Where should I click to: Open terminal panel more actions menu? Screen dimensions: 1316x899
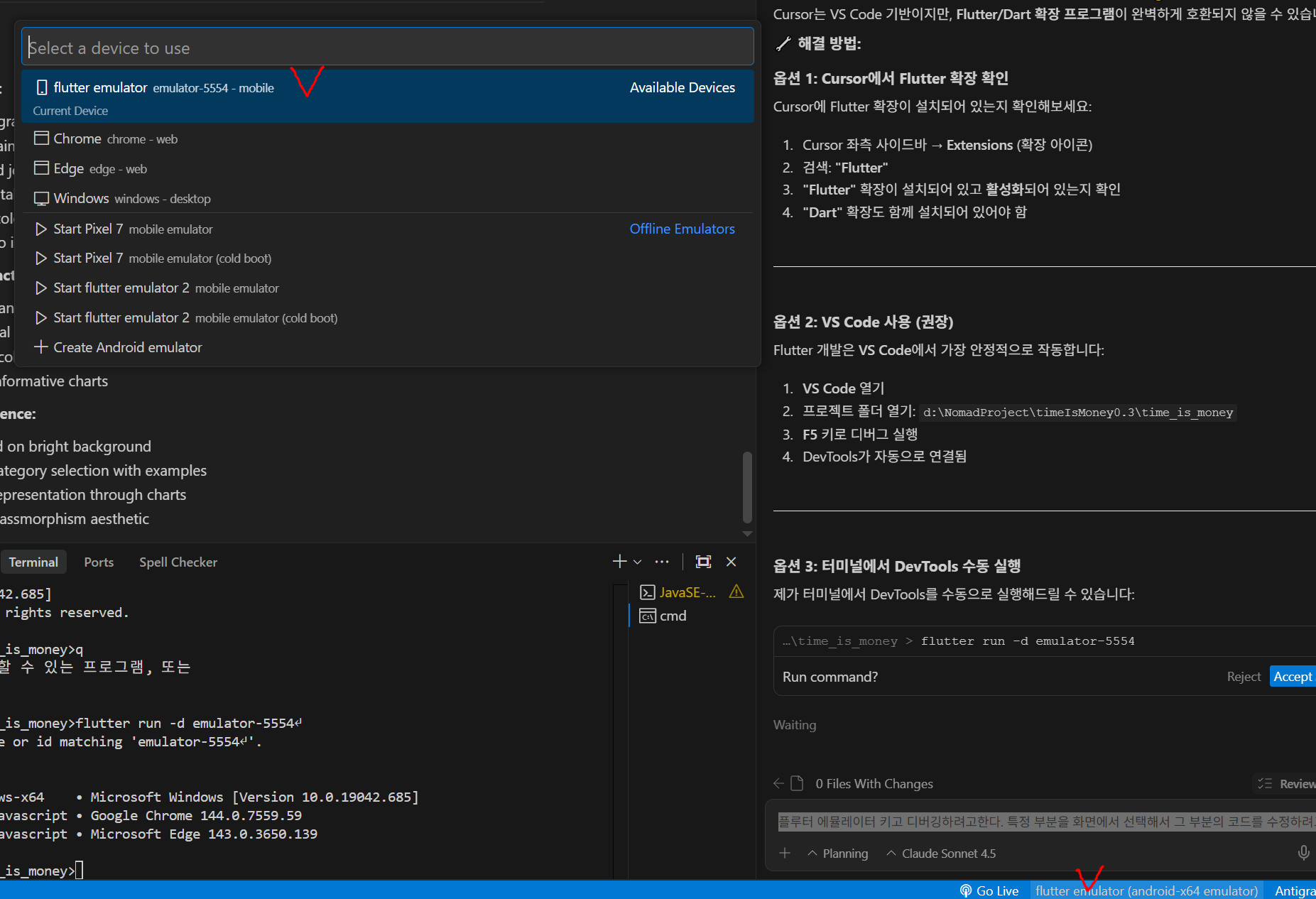click(x=662, y=562)
